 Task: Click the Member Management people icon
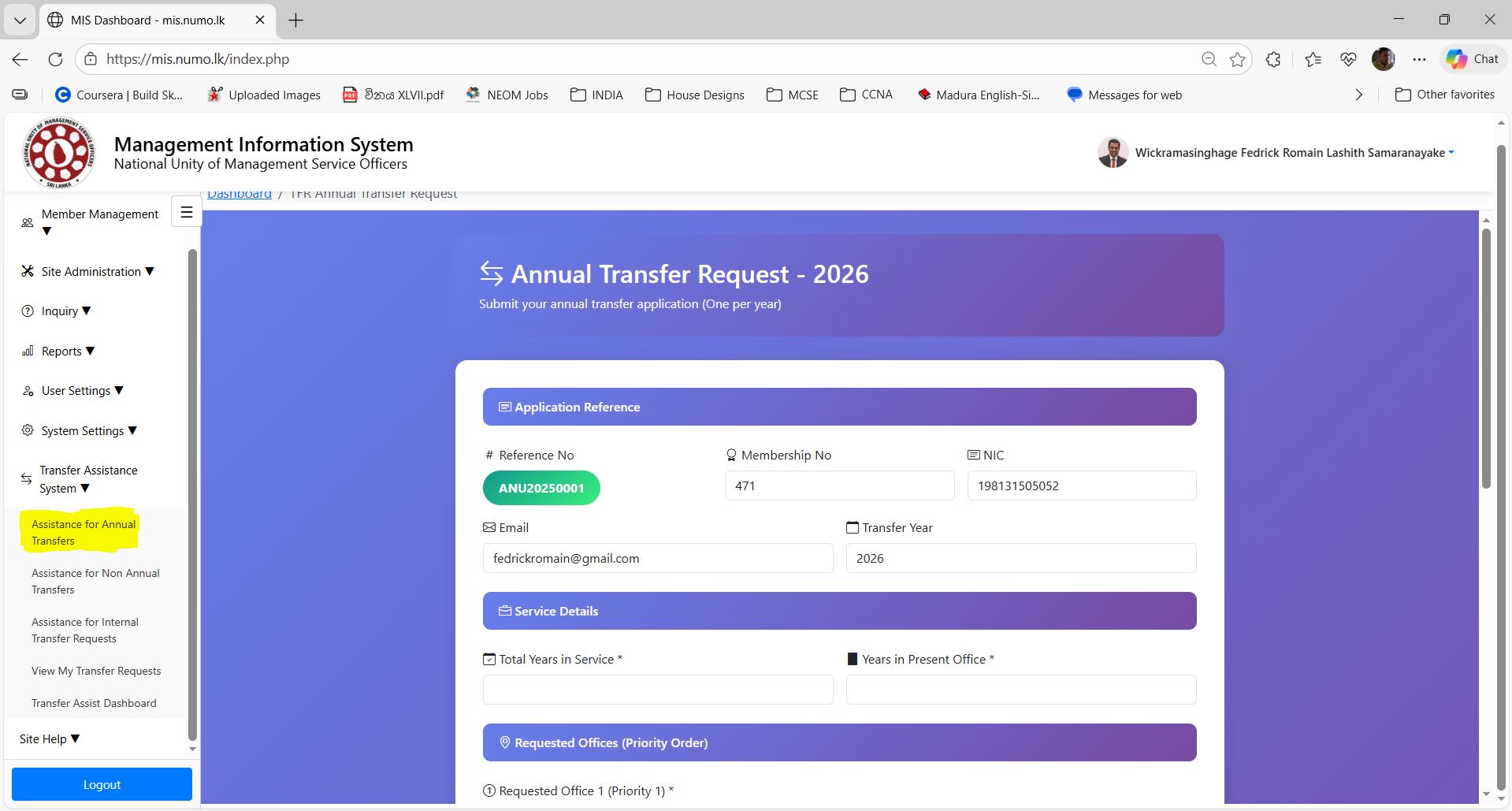[25, 223]
